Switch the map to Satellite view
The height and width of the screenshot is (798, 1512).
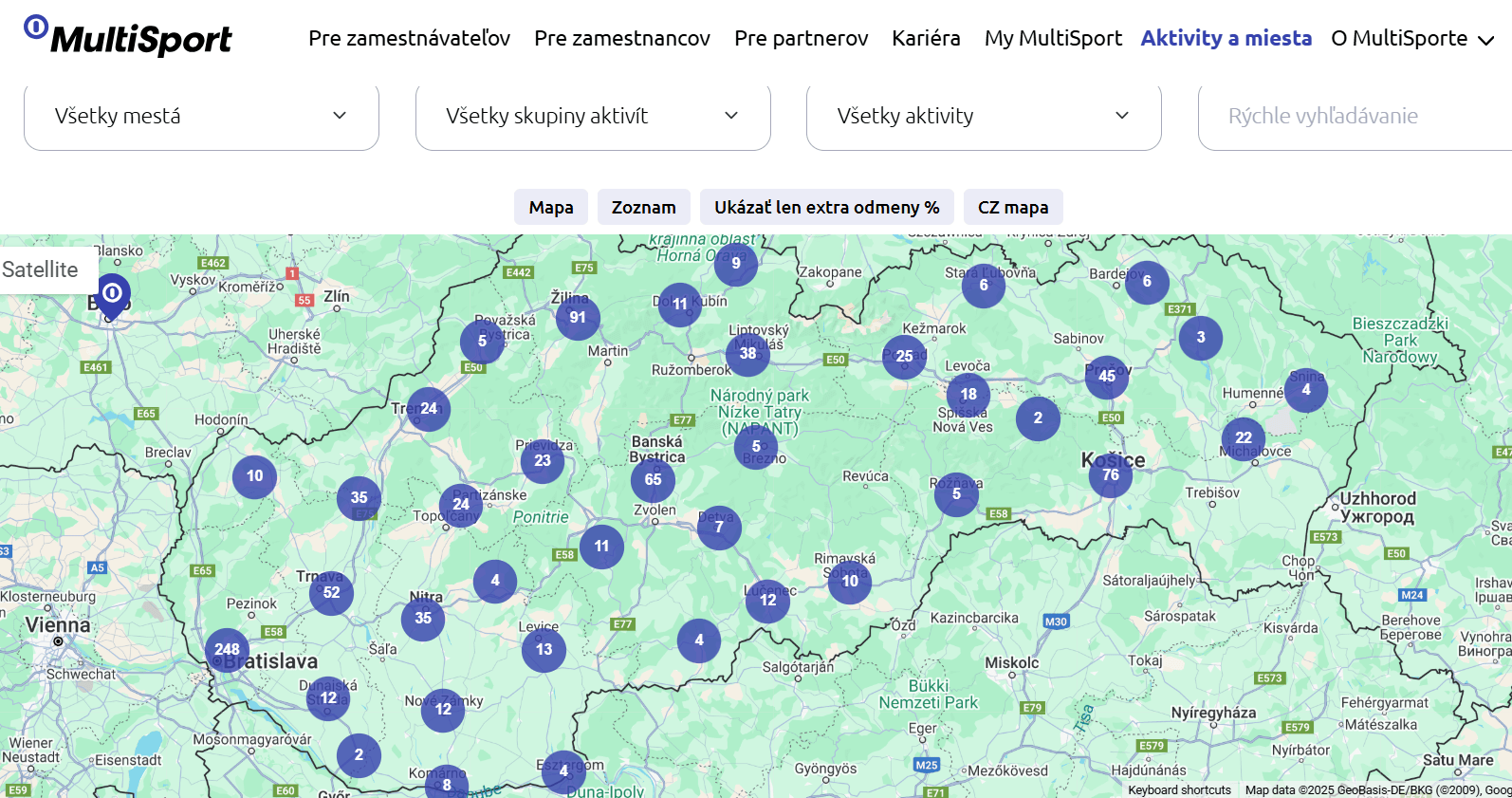(x=41, y=269)
